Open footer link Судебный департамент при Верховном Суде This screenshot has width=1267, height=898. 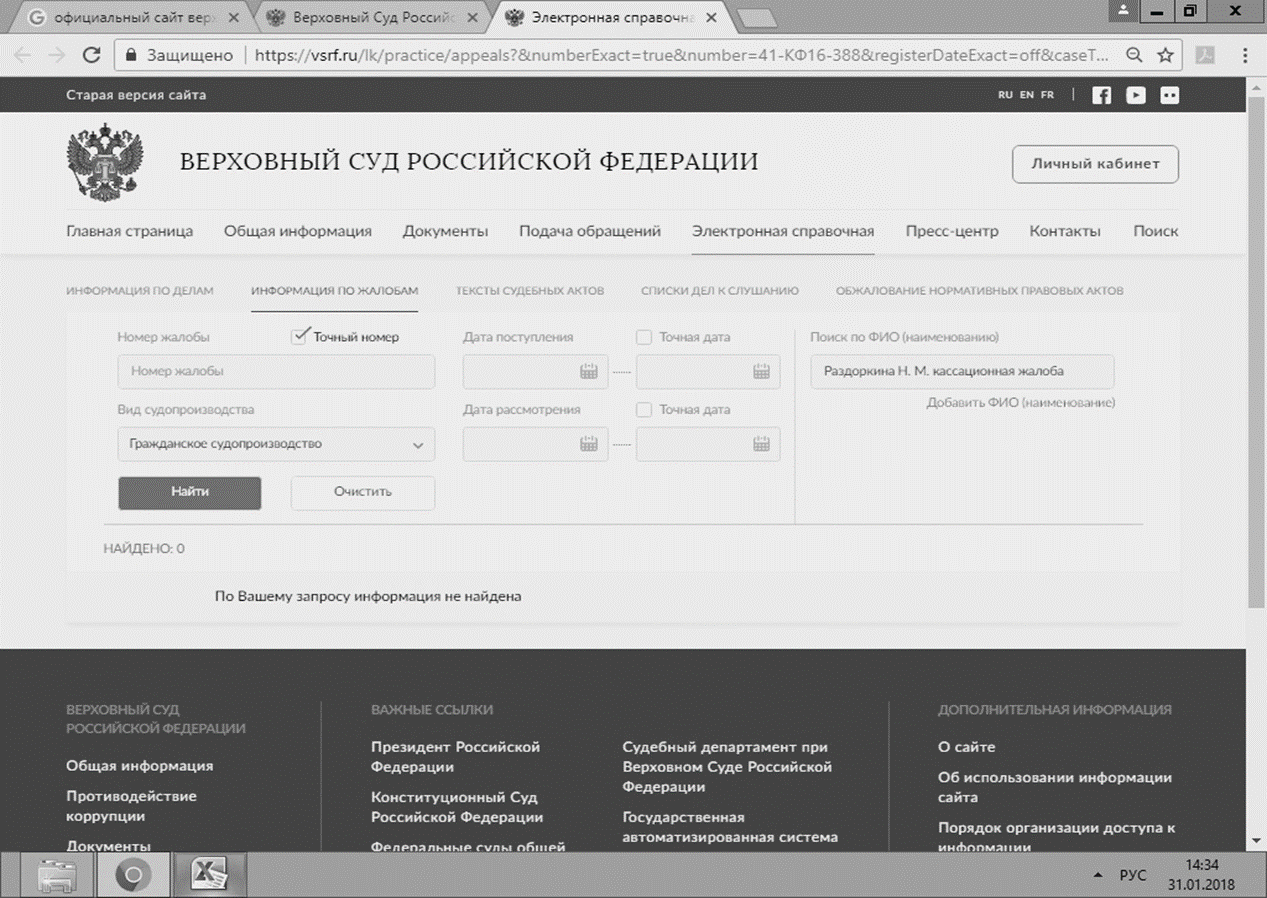pos(727,767)
